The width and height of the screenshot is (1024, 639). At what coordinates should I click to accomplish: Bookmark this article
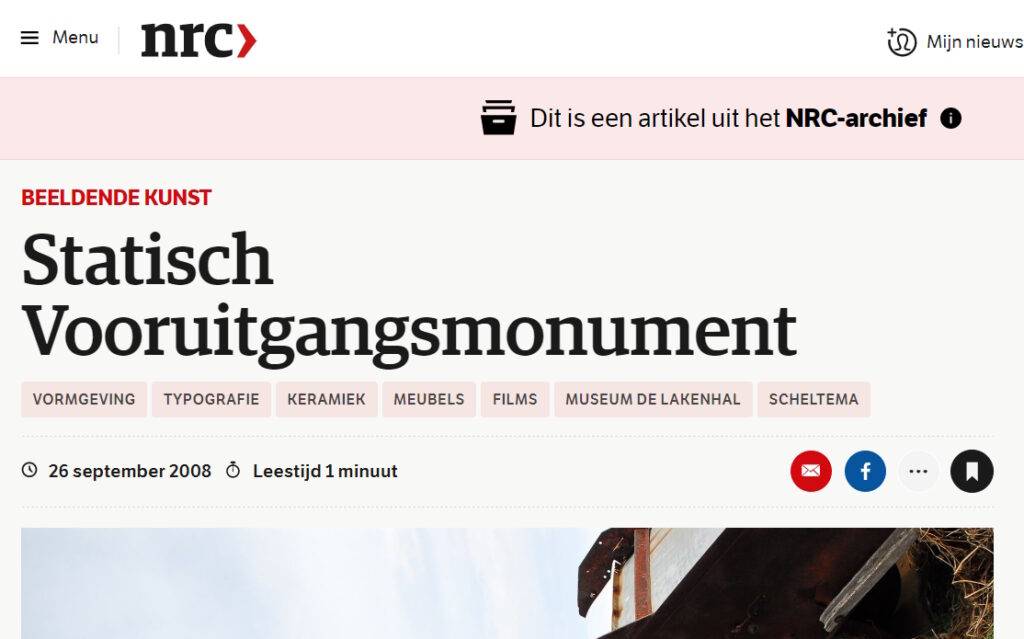point(971,471)
